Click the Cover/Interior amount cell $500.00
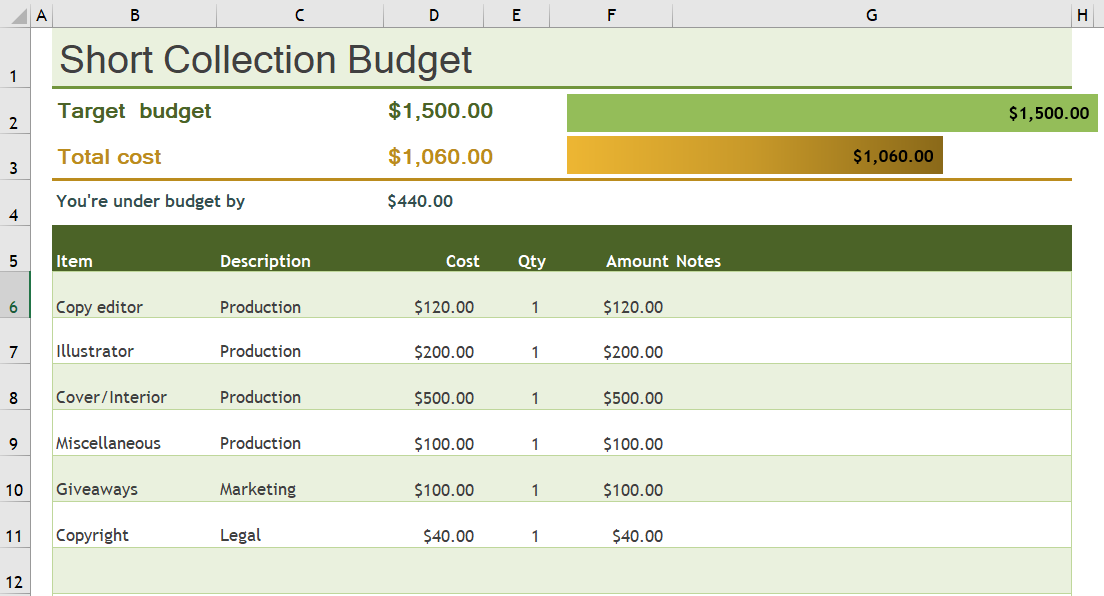 tap(632, 398)
